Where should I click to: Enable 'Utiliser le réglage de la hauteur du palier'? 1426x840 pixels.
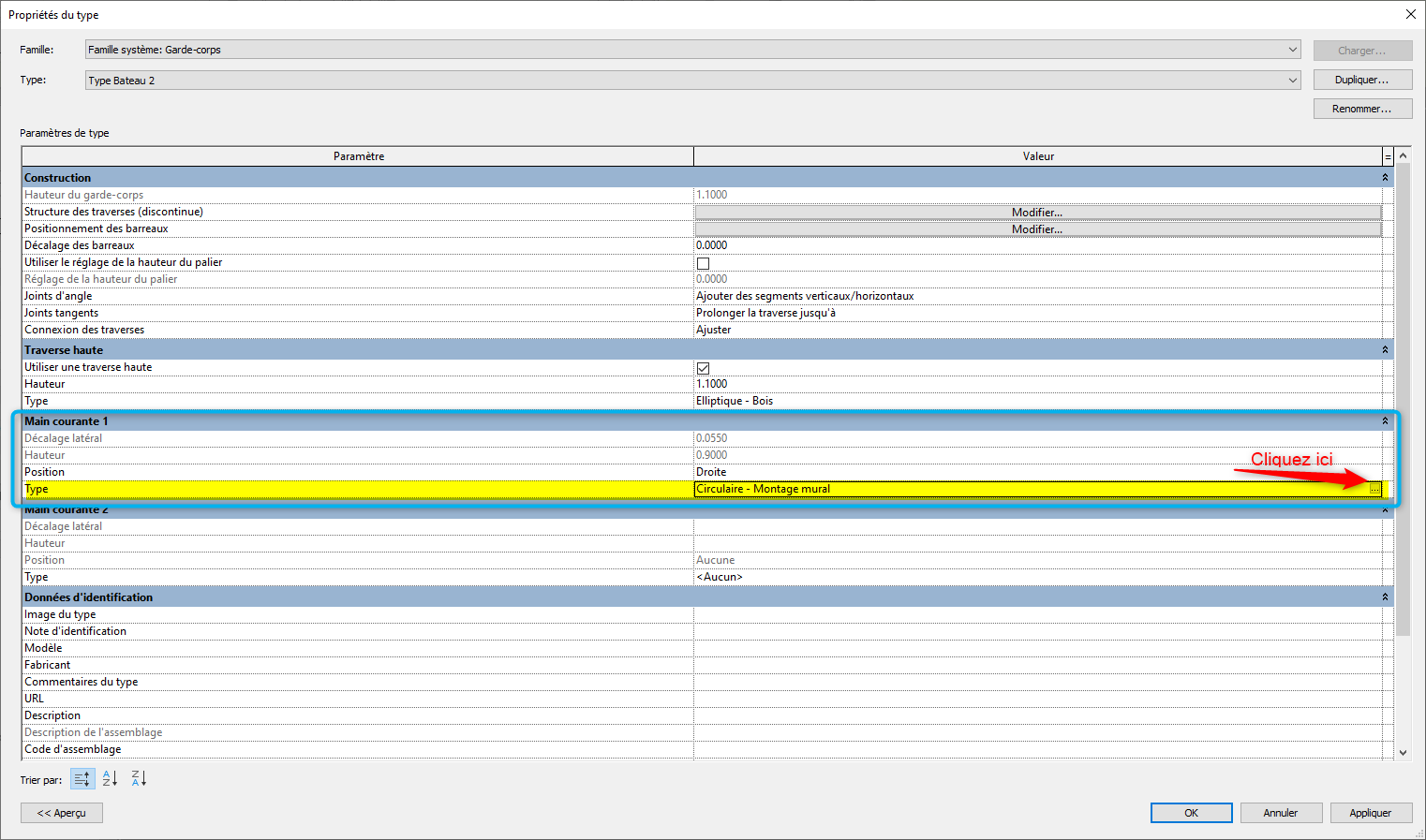tap(703, 263)
